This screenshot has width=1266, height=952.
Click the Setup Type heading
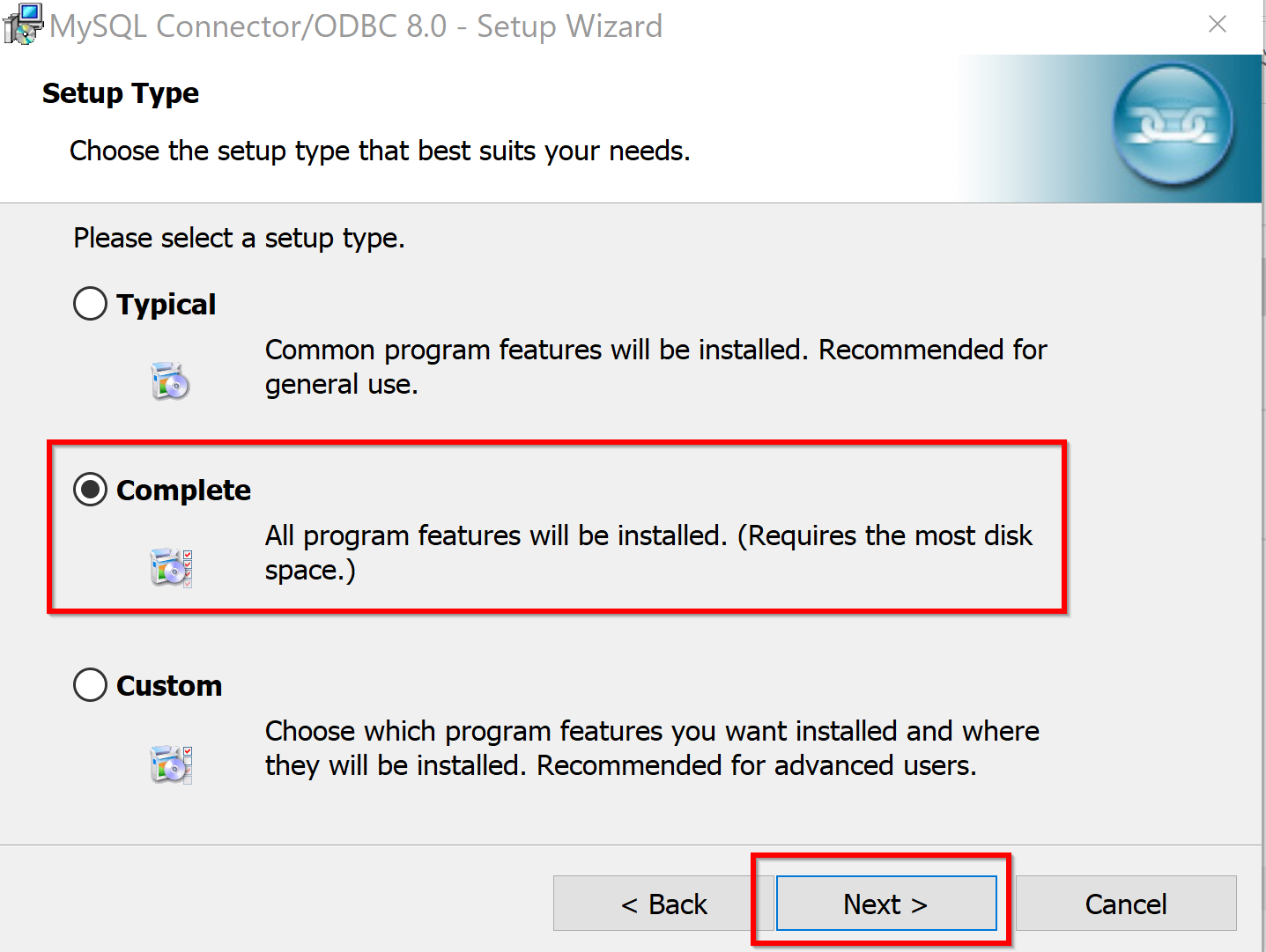(x=121, y=93)
